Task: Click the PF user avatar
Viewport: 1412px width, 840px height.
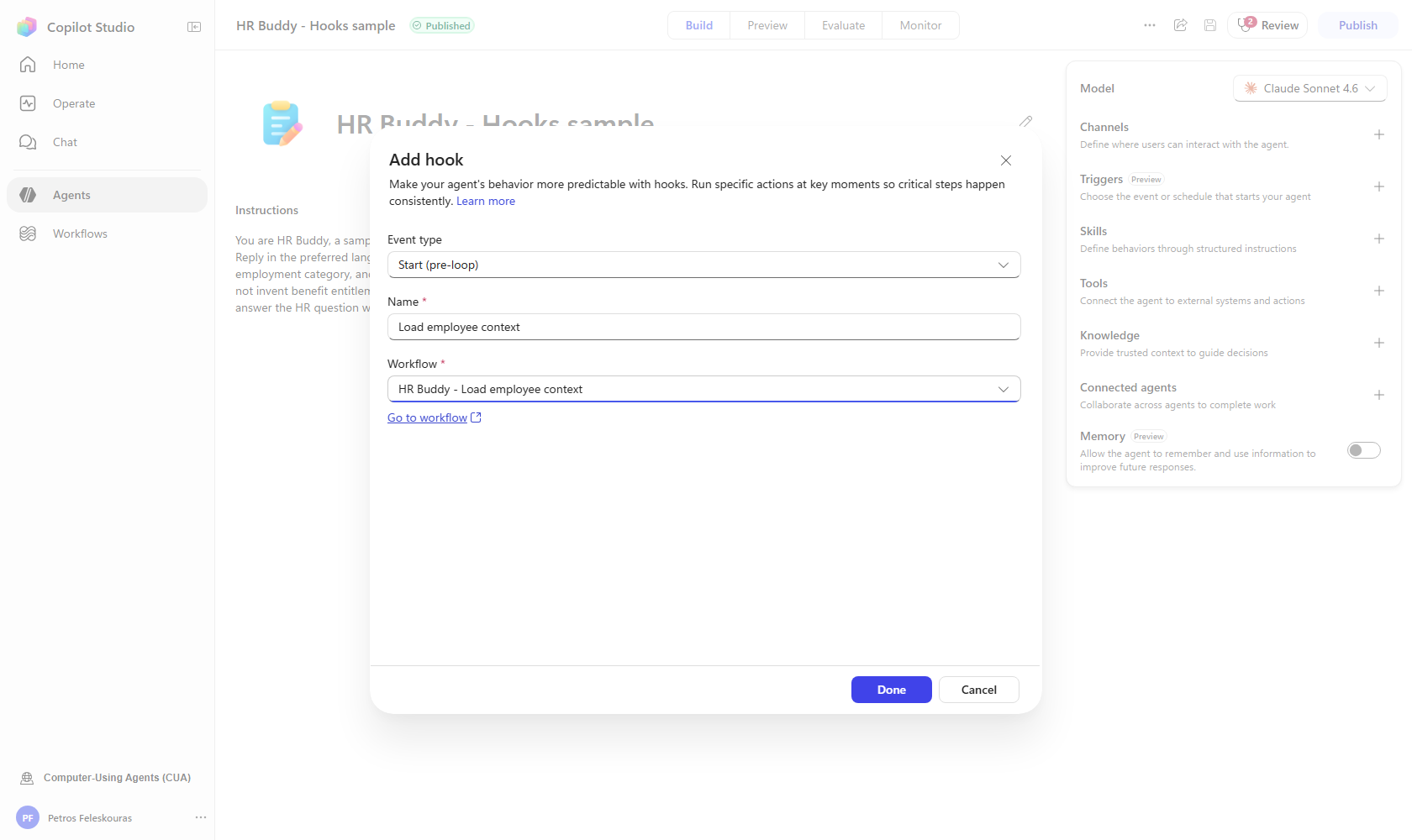Action: coord(28,817)
